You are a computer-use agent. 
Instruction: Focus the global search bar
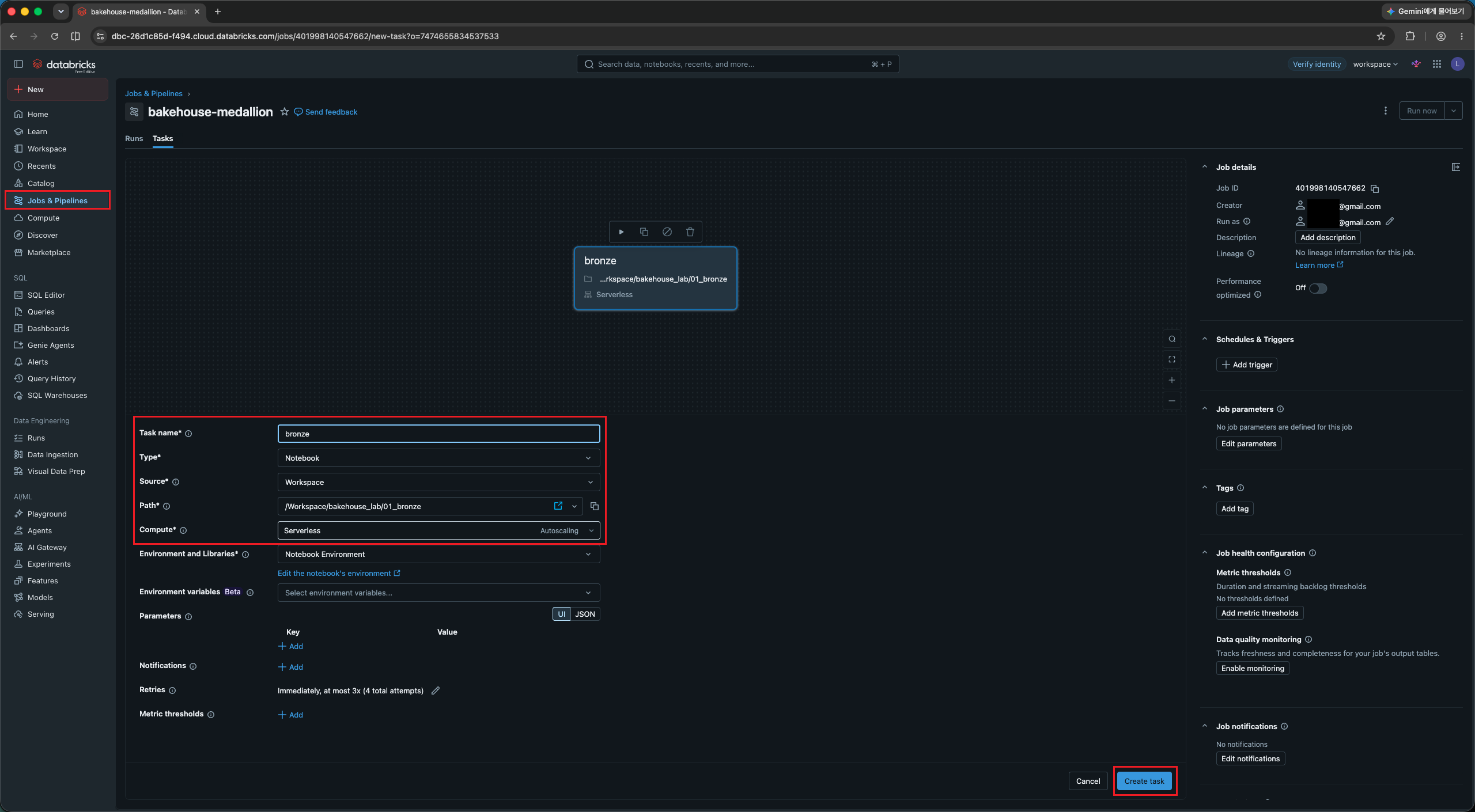click(737, 64)
